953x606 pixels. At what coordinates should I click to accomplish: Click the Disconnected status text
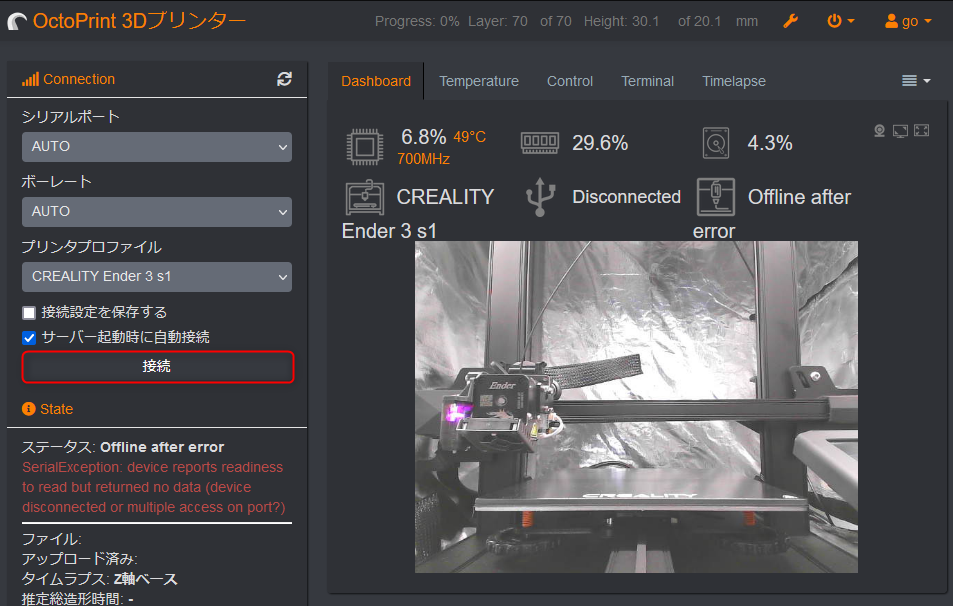pos(627,197)
